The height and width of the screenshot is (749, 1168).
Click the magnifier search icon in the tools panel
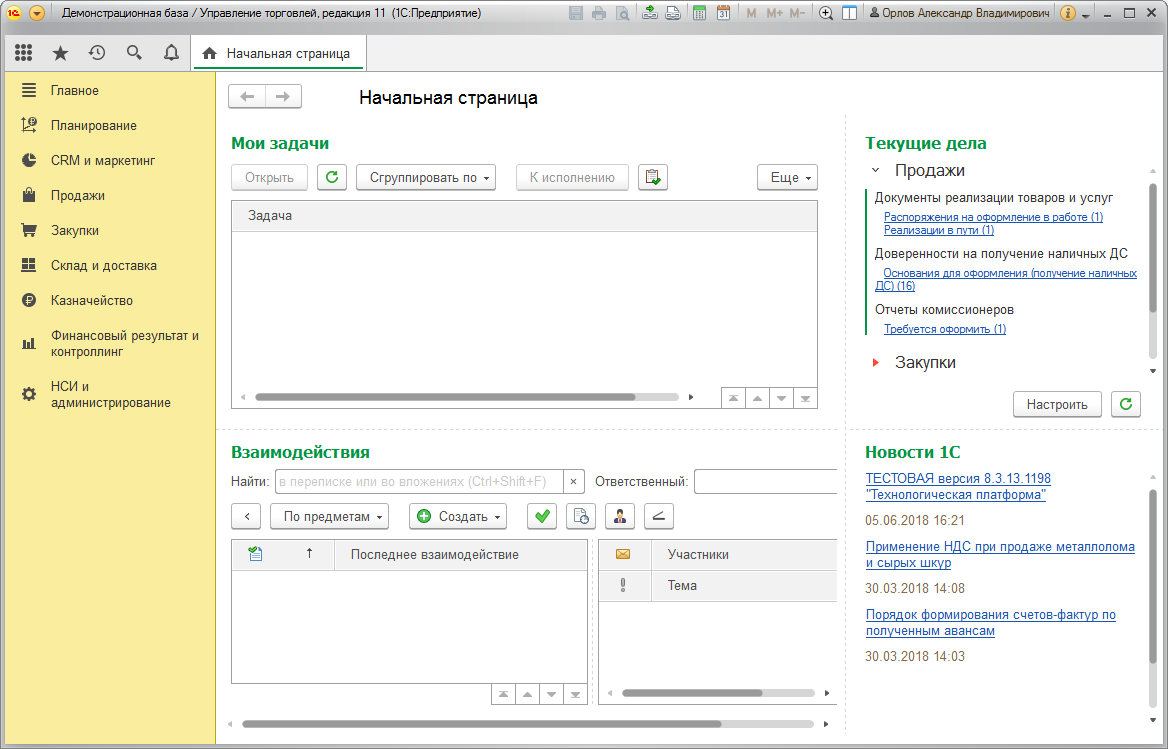(134, 53)
